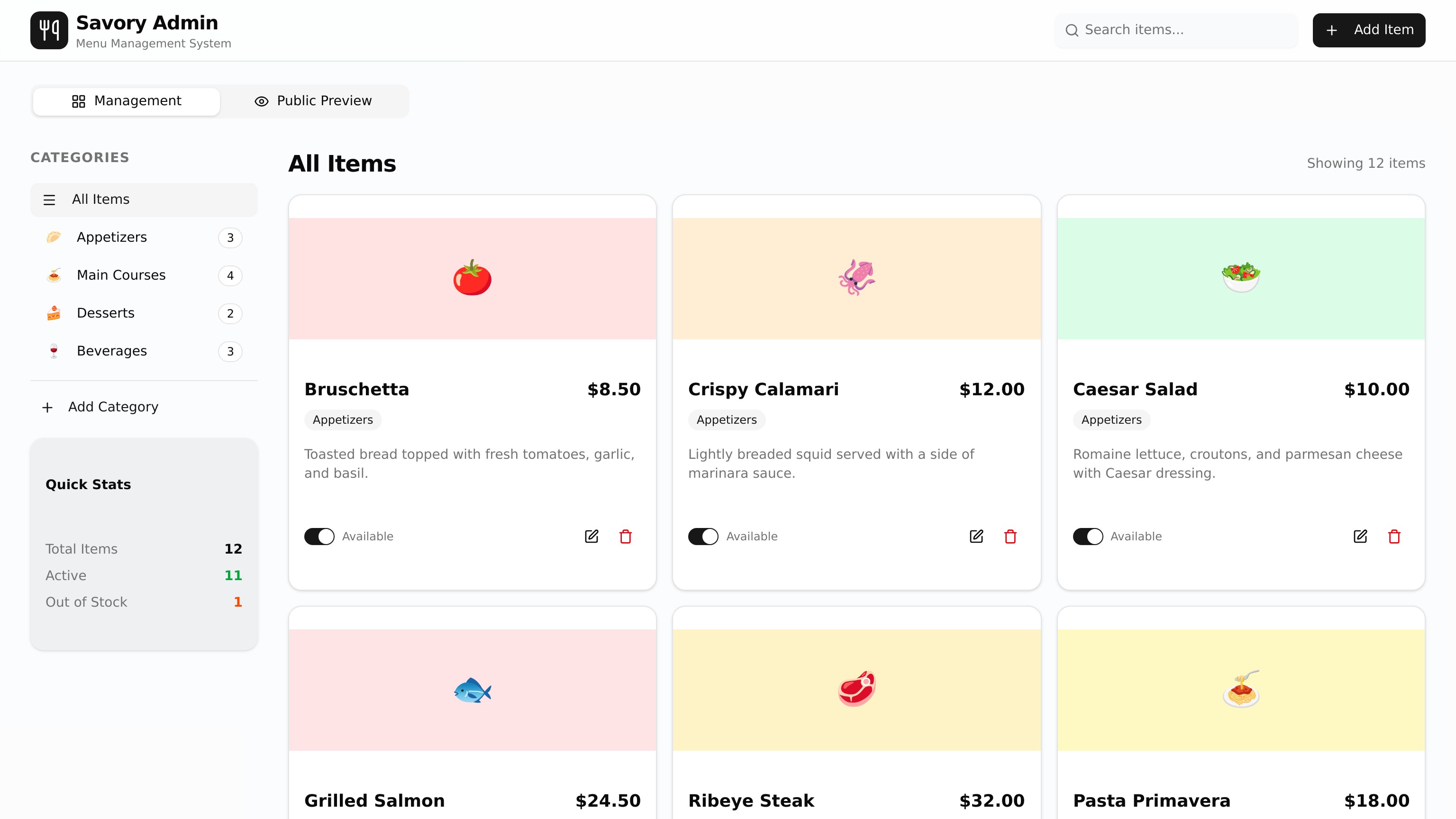
Task: Switch to the Public Preview tab
Action: click(314, 101)
